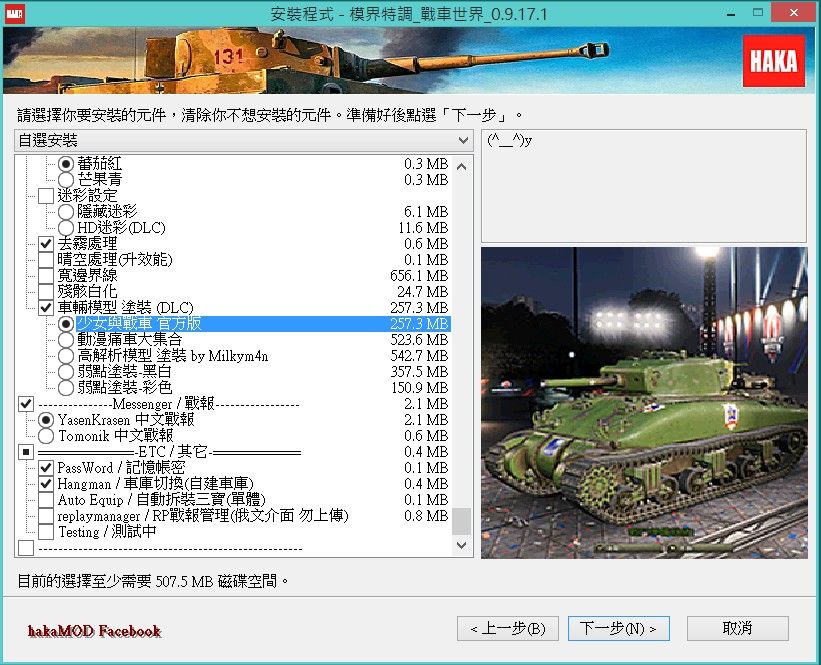Uncheck the 車輛模型 塗裝 (DLC) checkbox

(46, 308)
